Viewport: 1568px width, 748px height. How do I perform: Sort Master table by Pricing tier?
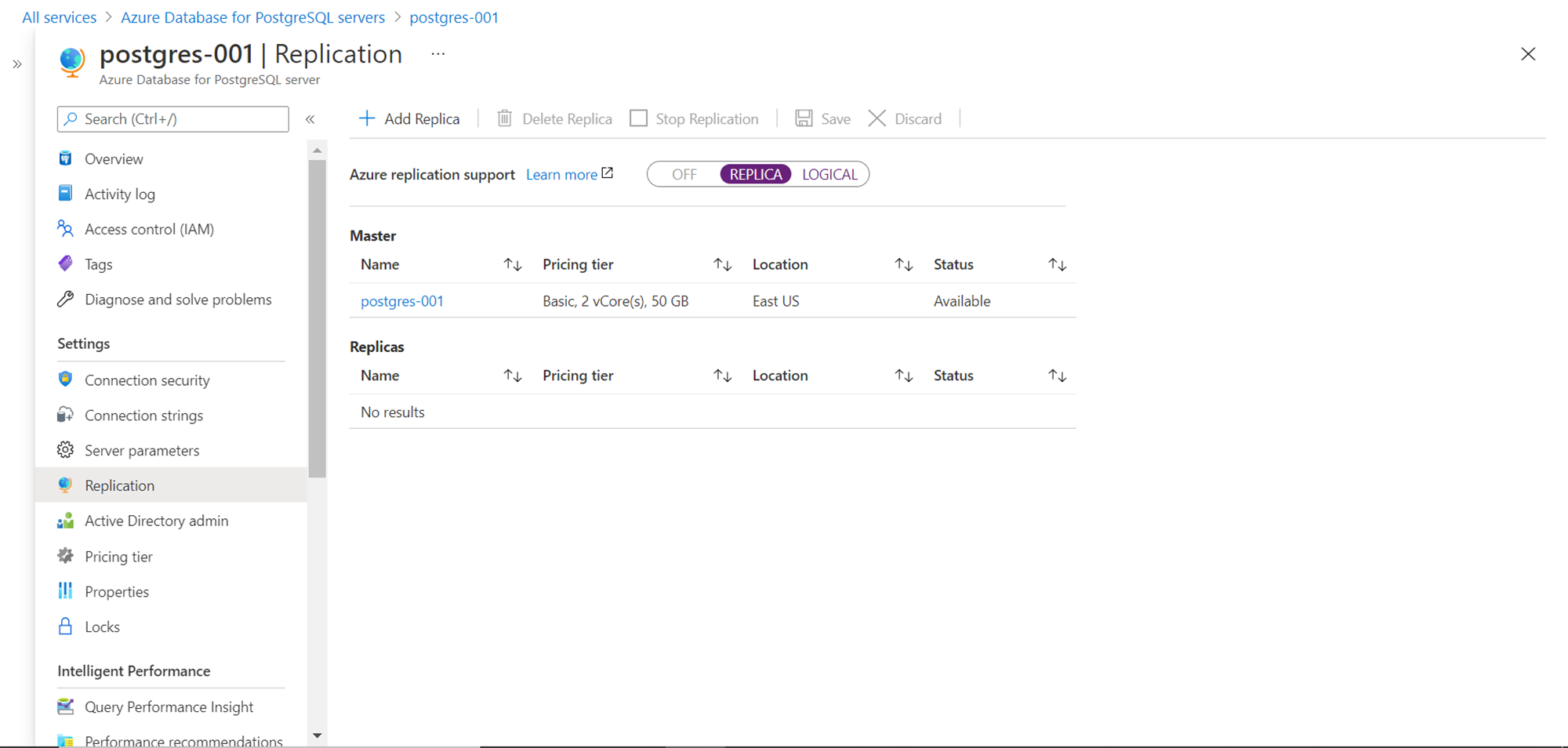723,265
